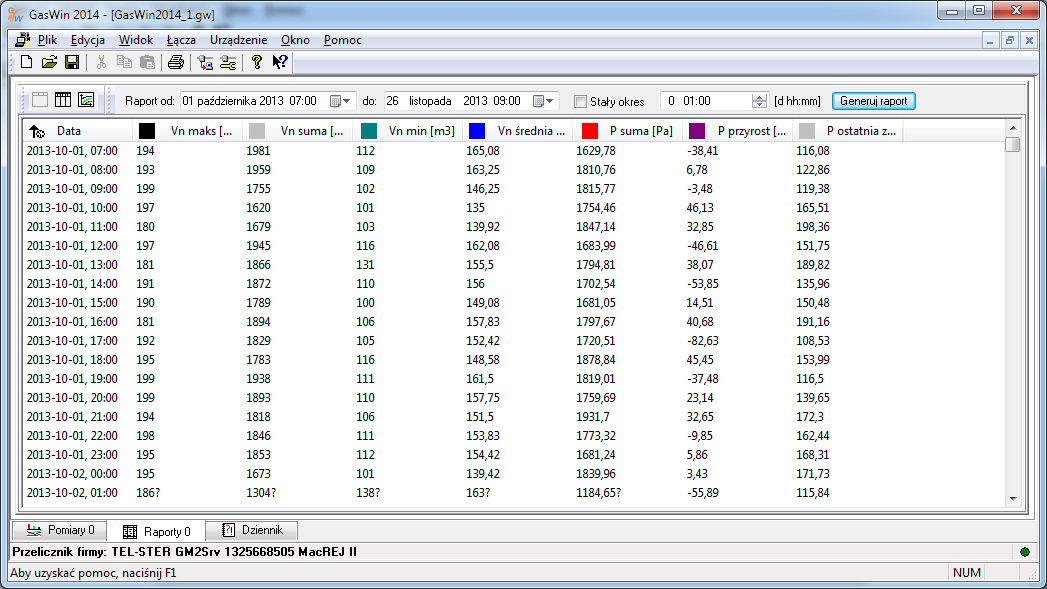
Task: Click the Data column header
Action: (x=77, y=131)
